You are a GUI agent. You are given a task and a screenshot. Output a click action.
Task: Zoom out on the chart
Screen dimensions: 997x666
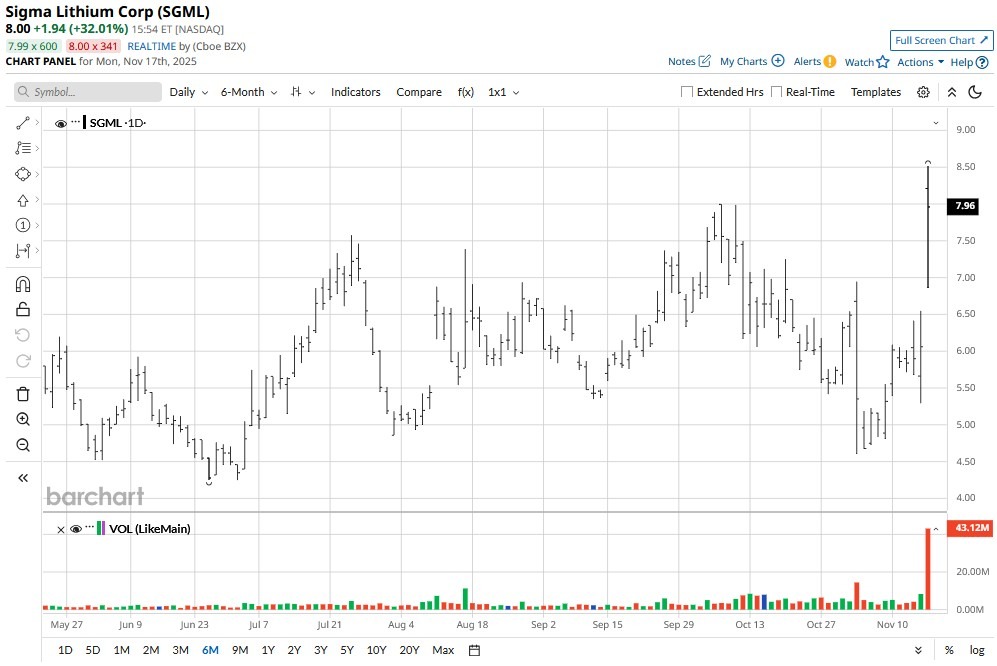23,445
